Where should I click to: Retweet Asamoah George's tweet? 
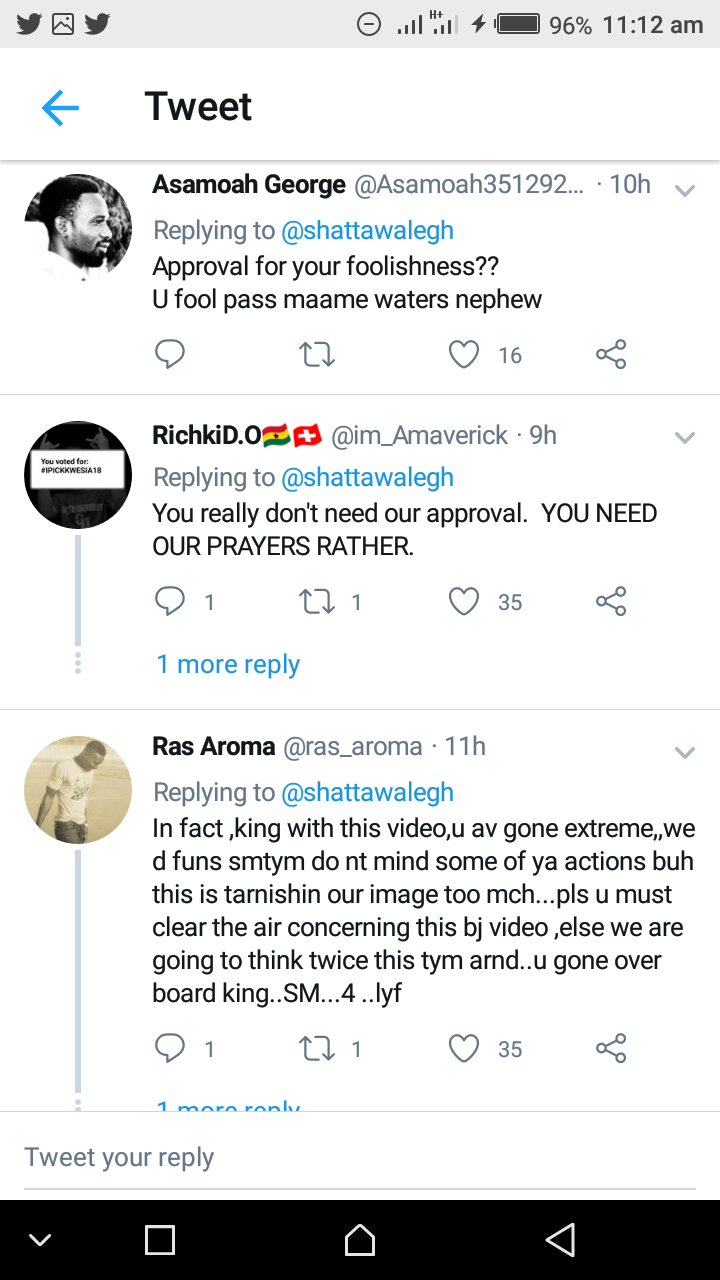point(317,355)
